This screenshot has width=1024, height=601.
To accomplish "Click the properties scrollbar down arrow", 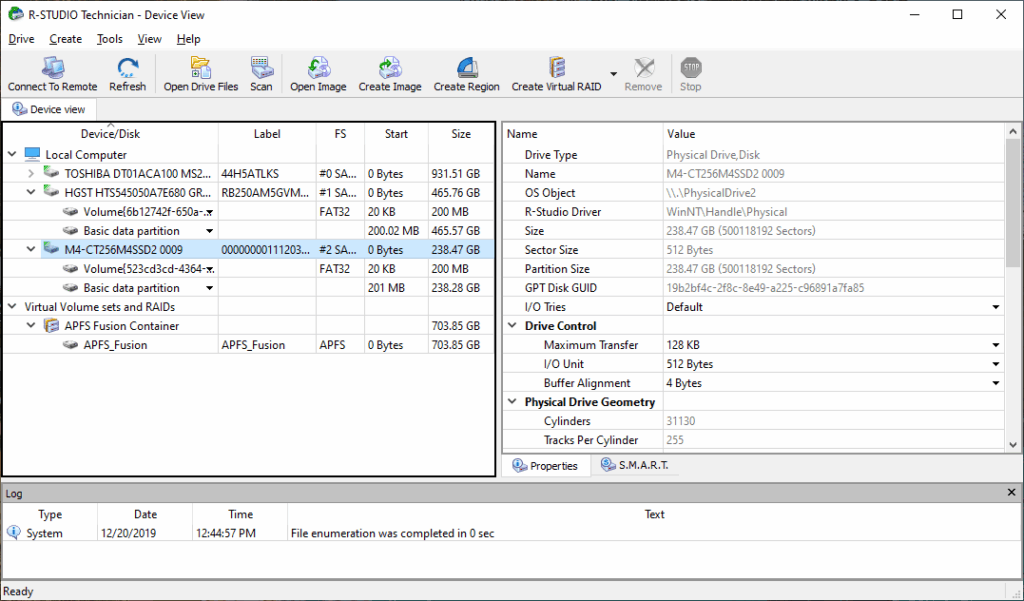I will click(1013, 444).
